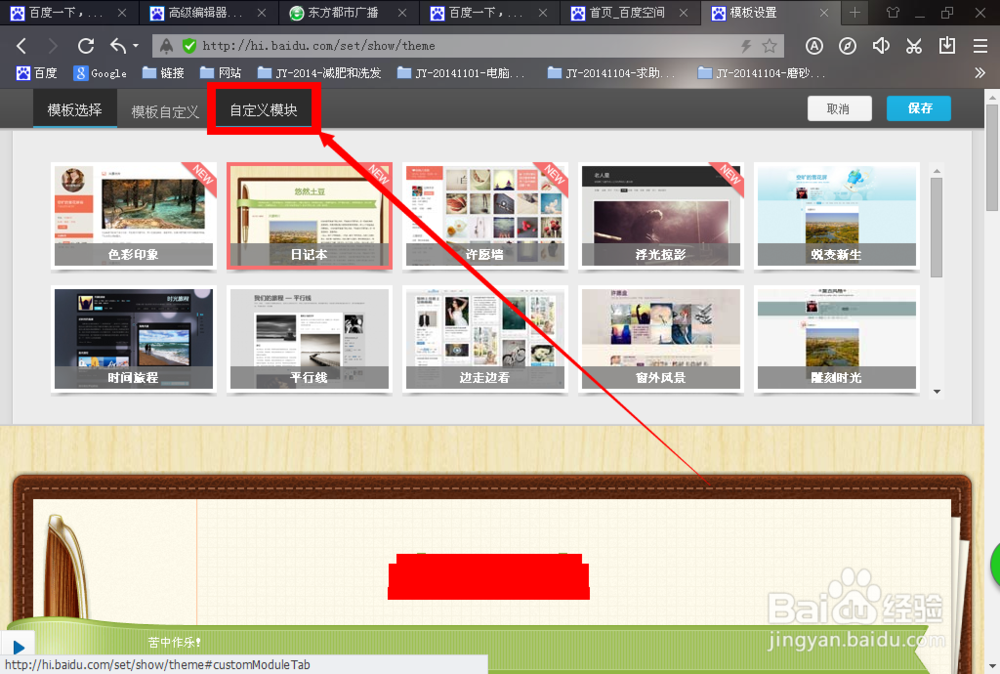Click template list scroll up arrow

tap(936, 171)
